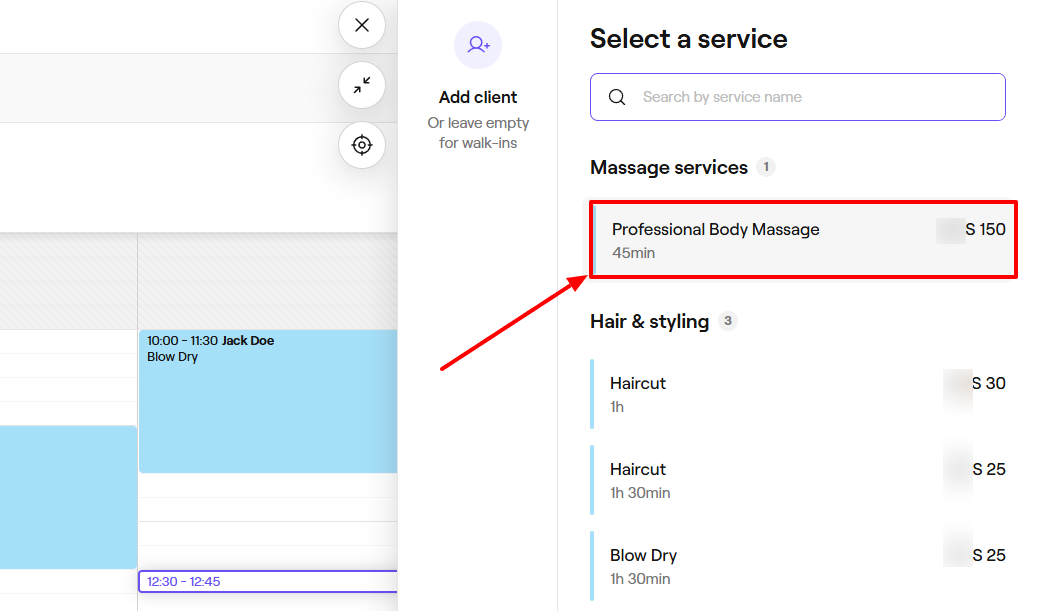Viewport: 1038px width, 611px height.
Task: Click the blue color bar beside Blow Dry
Action: coord(592,565)
